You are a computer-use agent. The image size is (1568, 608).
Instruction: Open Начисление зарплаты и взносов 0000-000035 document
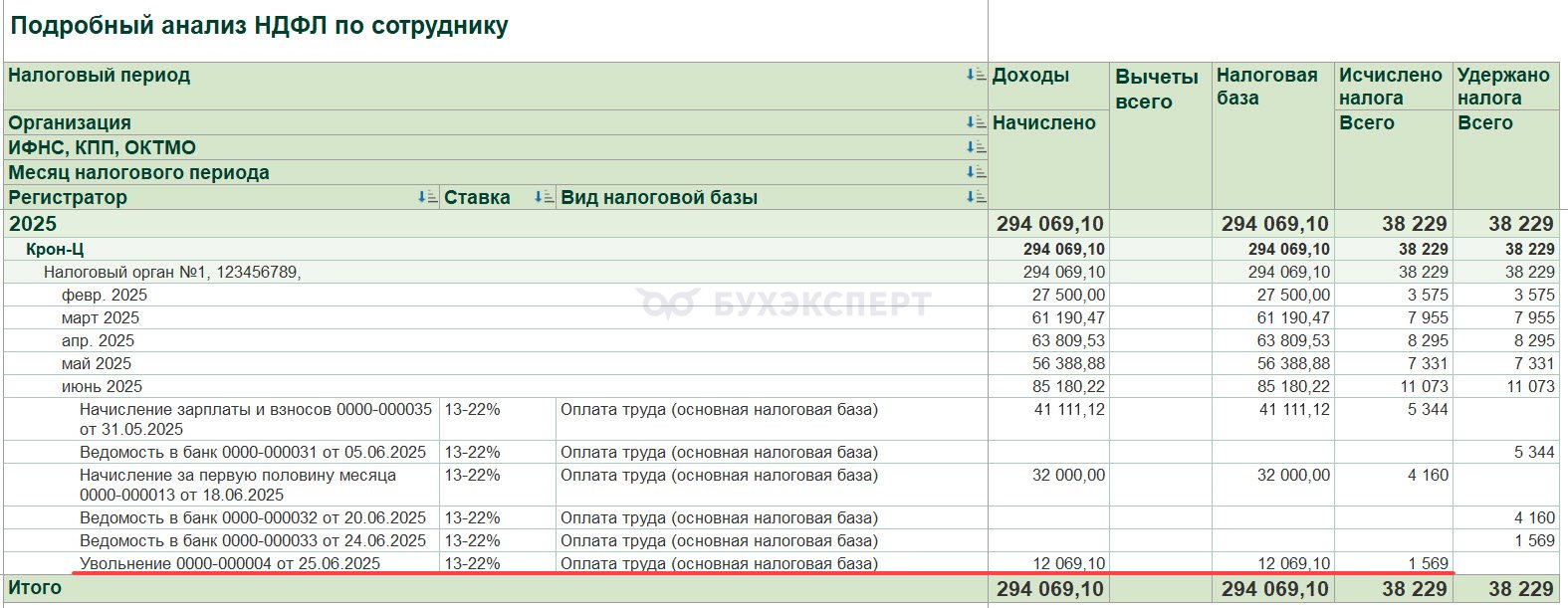point(256,419)
